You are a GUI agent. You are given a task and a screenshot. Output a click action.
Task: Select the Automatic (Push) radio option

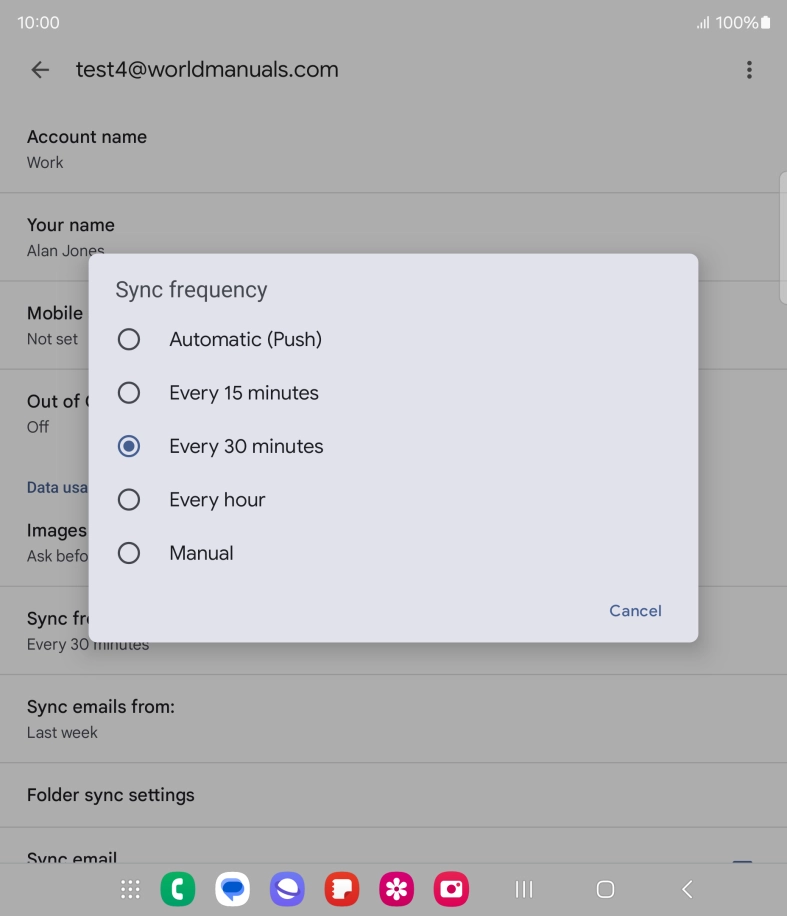click(x=393, y=339)
